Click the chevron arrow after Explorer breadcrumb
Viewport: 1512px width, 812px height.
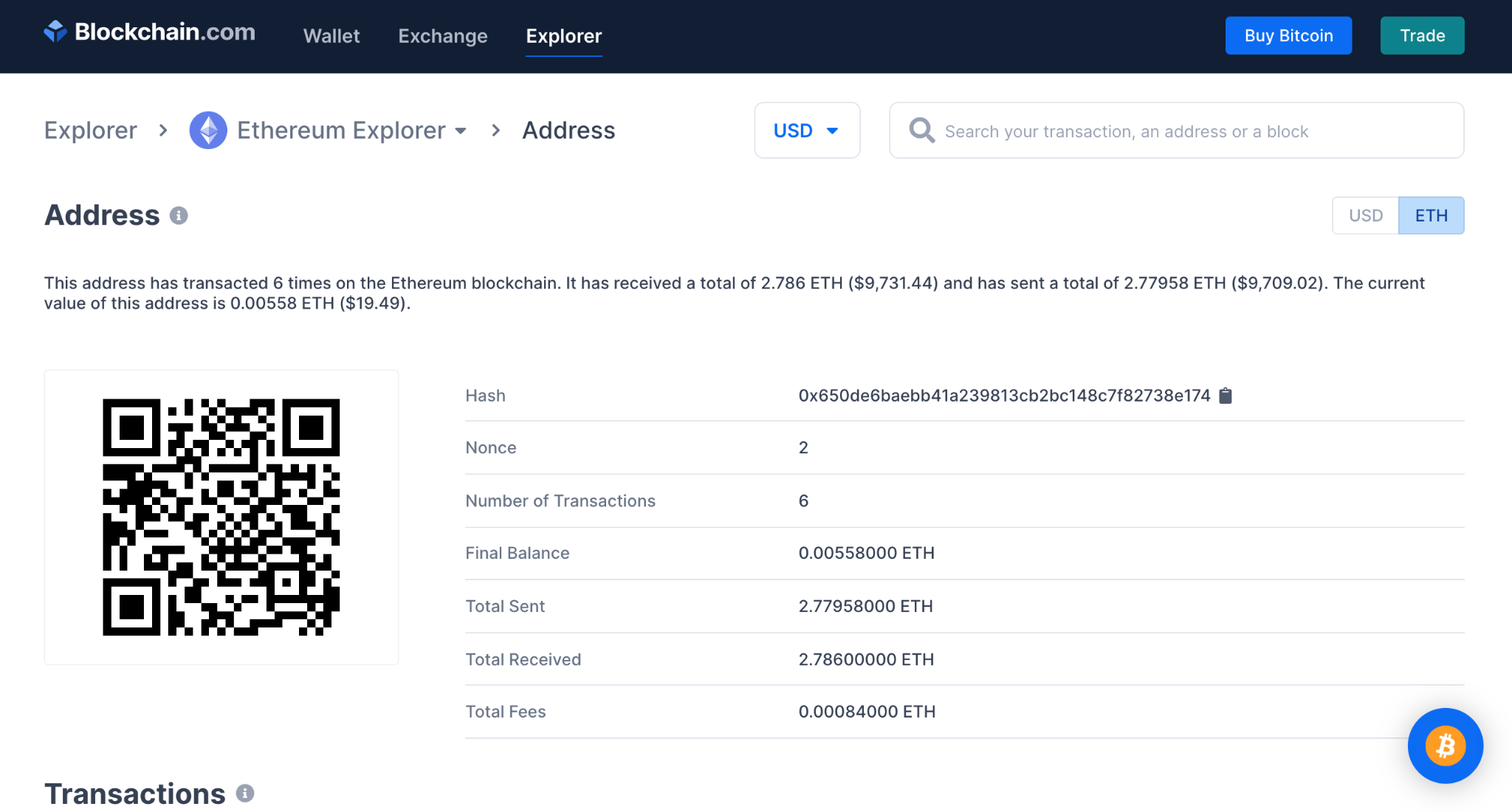(x=163, y=131)
